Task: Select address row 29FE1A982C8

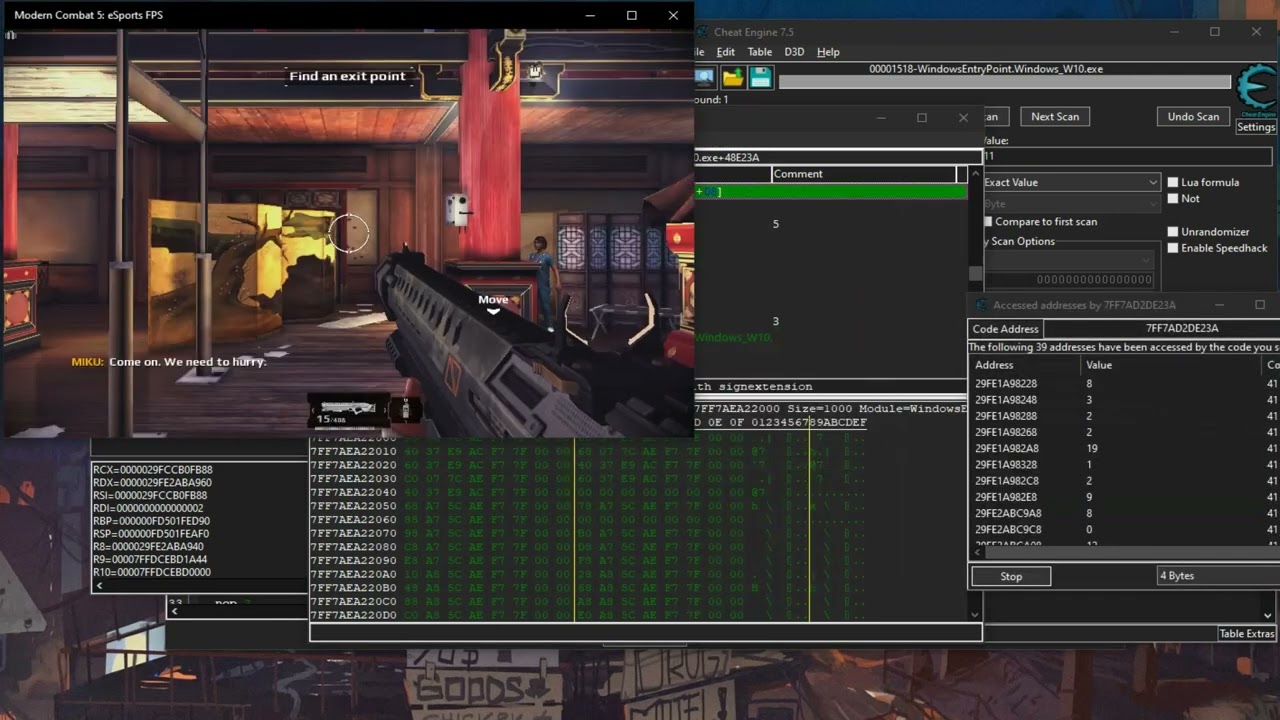Action: 1123,481
